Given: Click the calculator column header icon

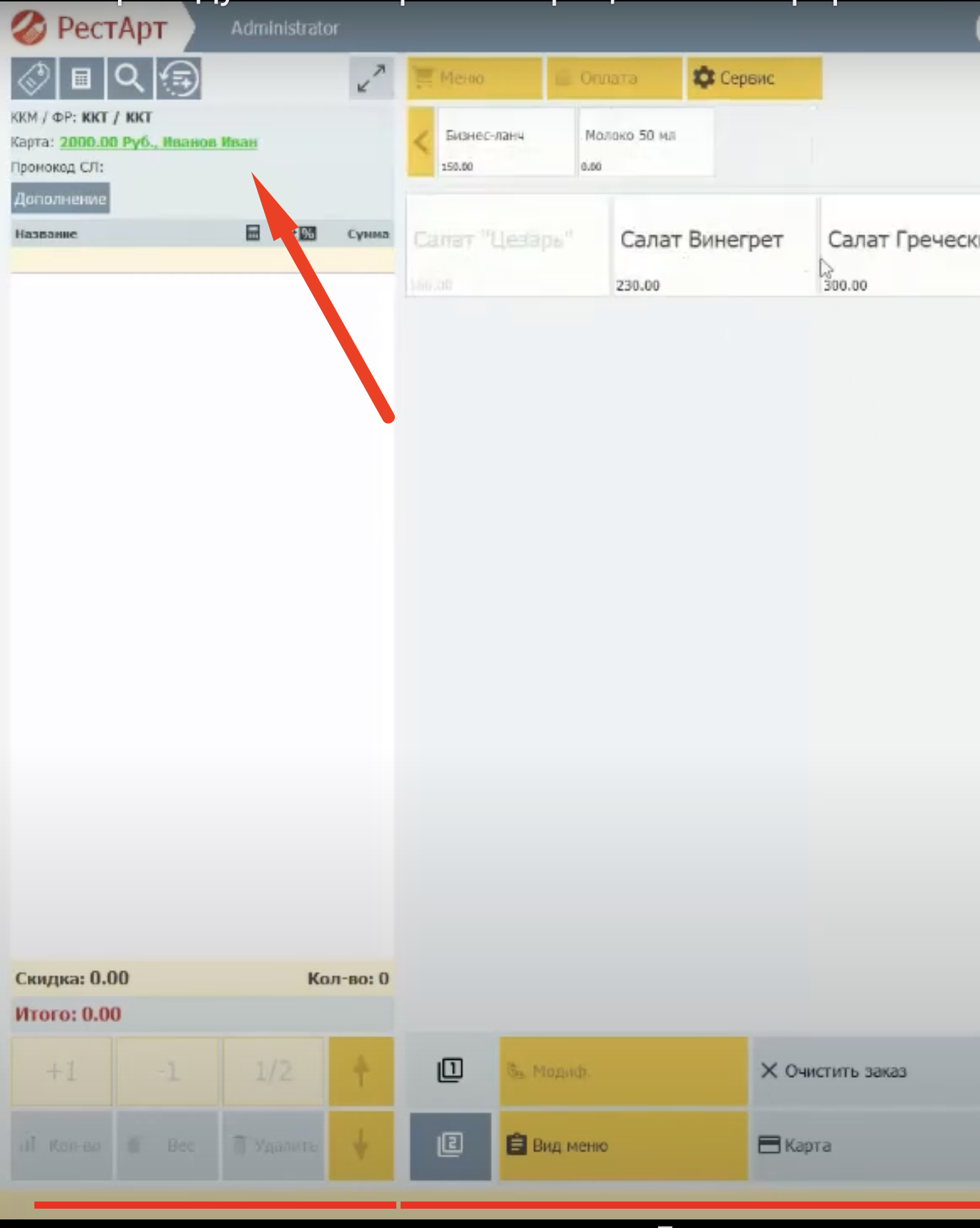Looking at the screenshot, I should click(x=253, y=233).
